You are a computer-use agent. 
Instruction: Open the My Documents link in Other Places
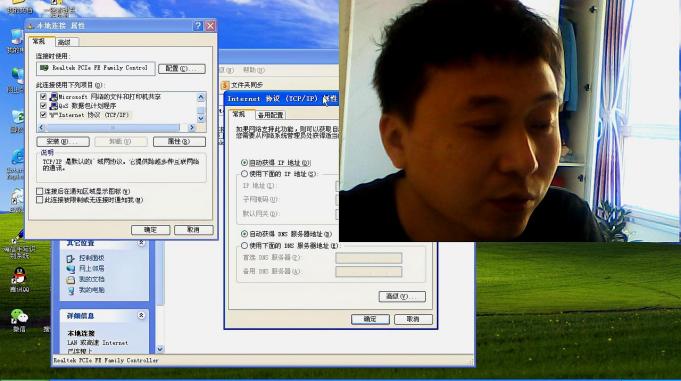[x=92, y=279]
